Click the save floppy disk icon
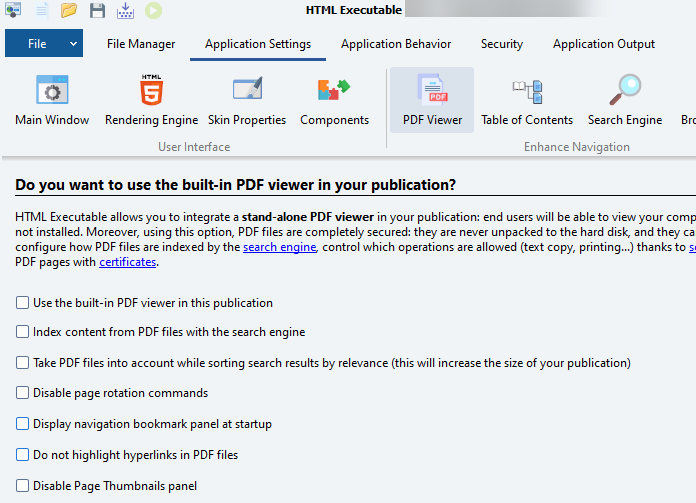Image resolution: width=696 pixels, height=503 pixels. point(97,11)
